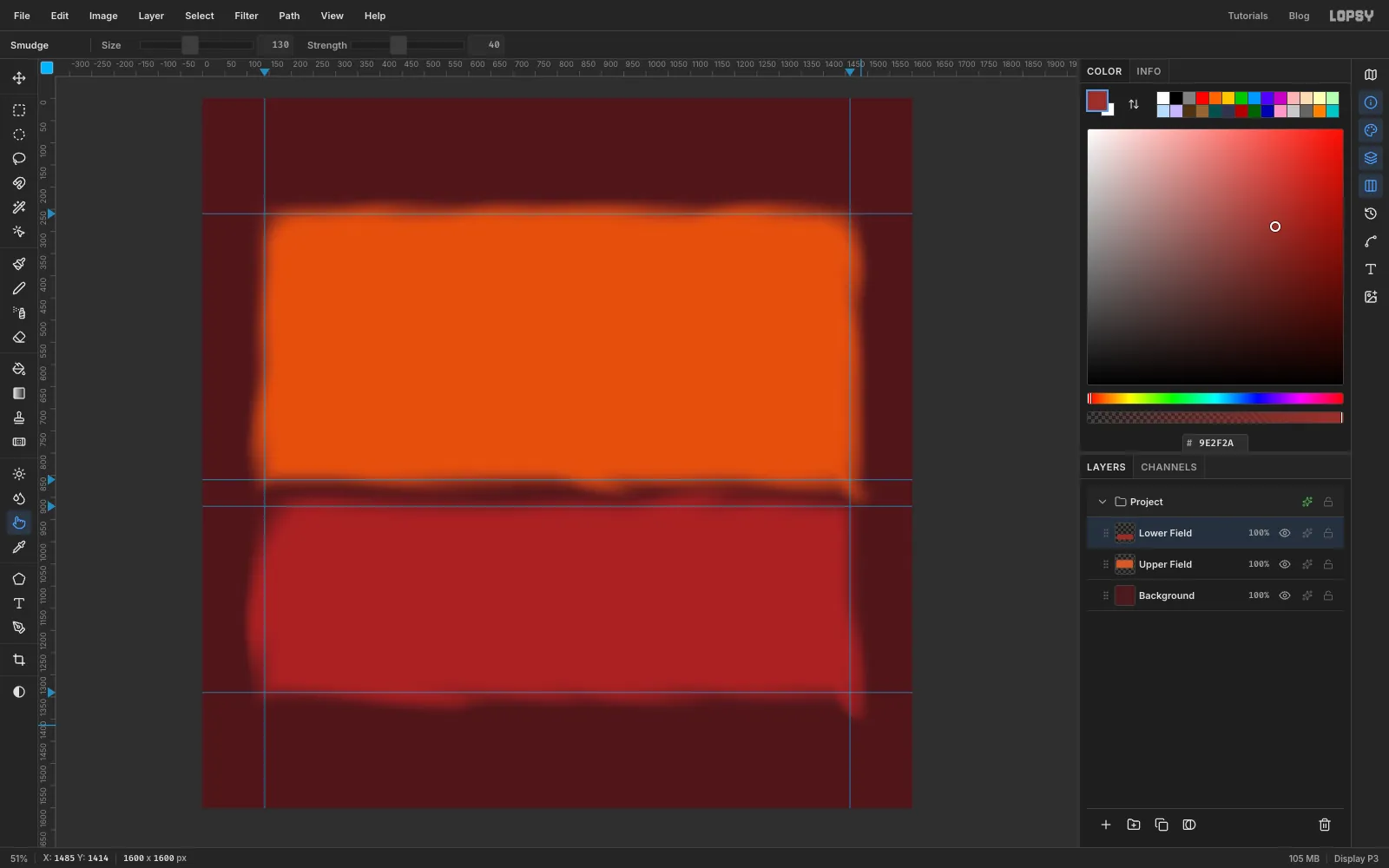Select the Eraser tool
1389x868 pixels.
[18, 337]
